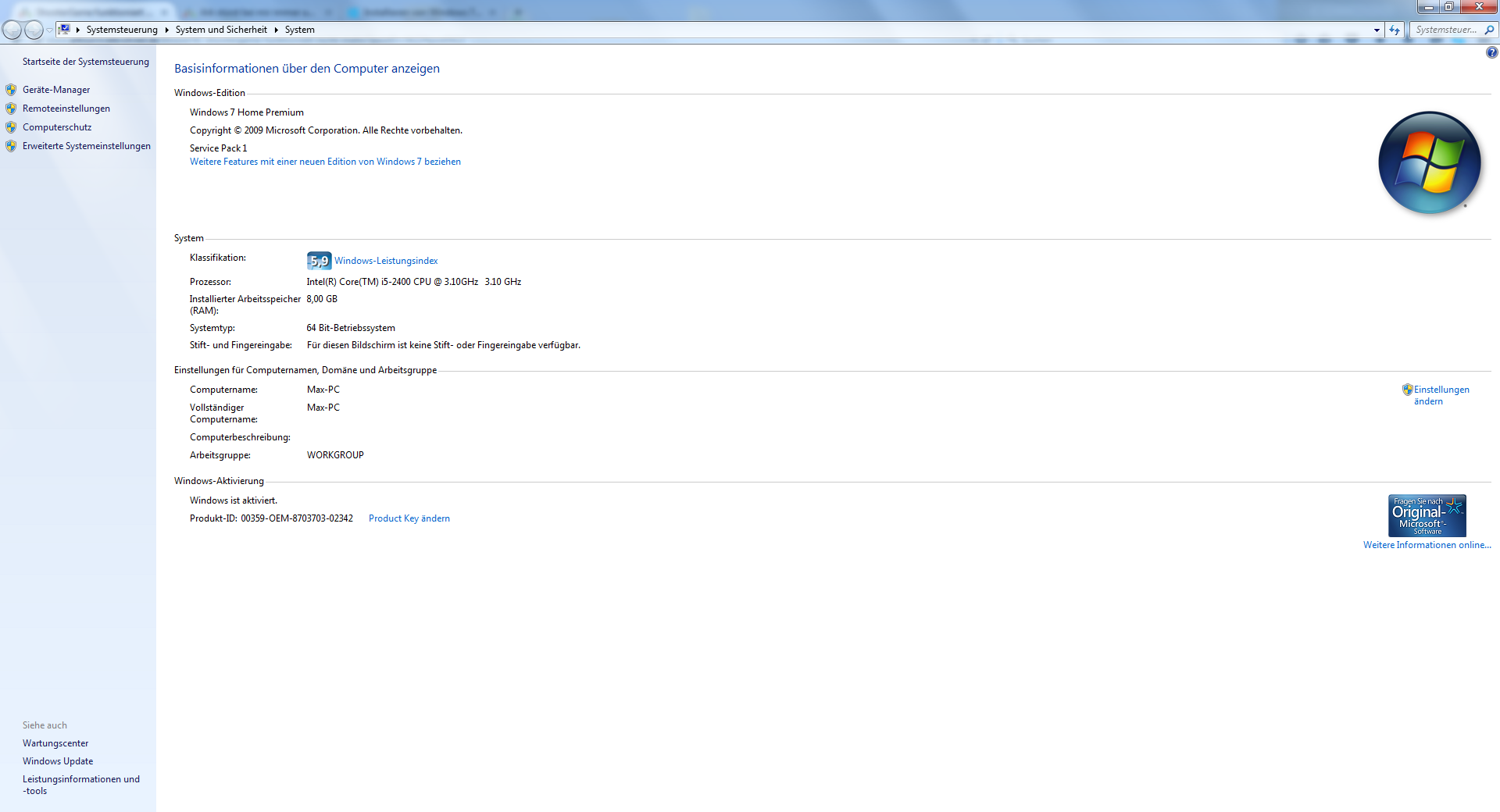Click the forward navigation arrow
This screenshot has width=1500, height=812.
pyautogui.click(x=34, y=30)
